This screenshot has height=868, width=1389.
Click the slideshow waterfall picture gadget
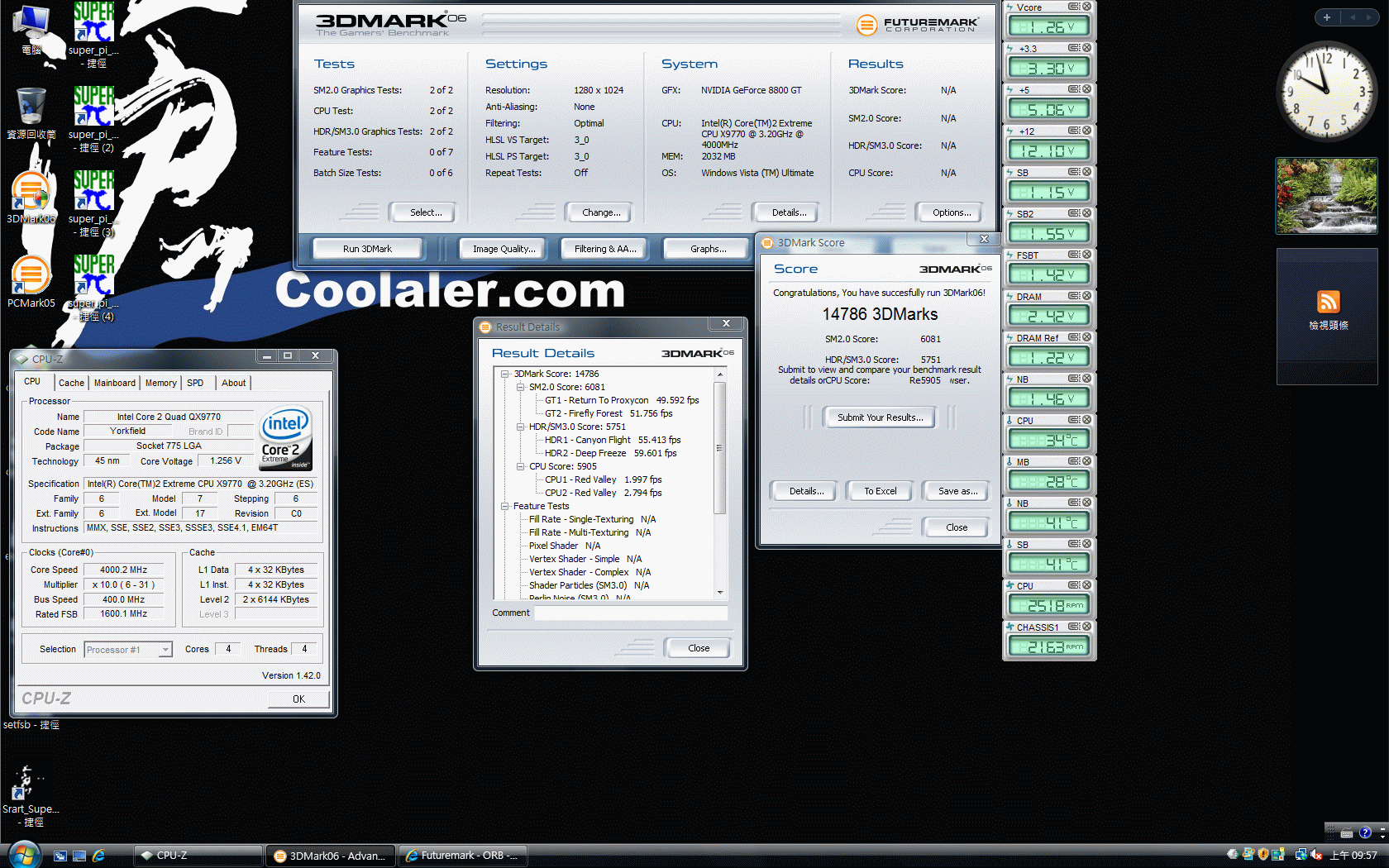click(1326, 196)
